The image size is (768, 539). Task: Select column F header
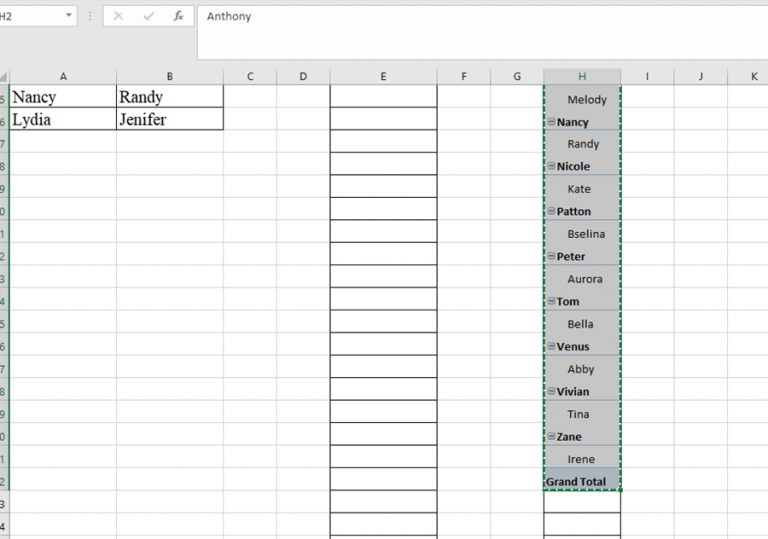pyautogui.click(x=463, y=76)
